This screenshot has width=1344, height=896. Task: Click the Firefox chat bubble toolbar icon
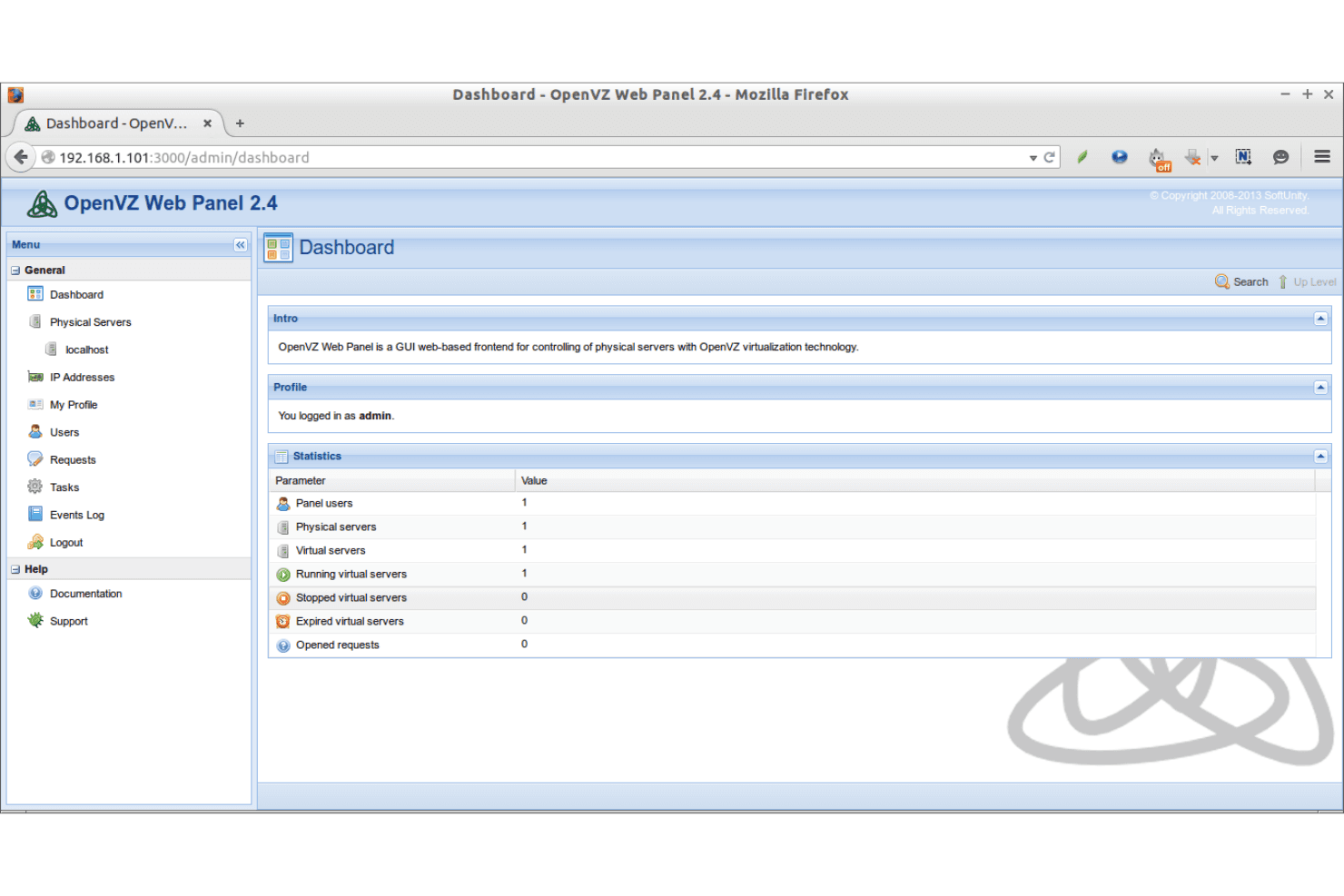click(x=1280, y=157)
